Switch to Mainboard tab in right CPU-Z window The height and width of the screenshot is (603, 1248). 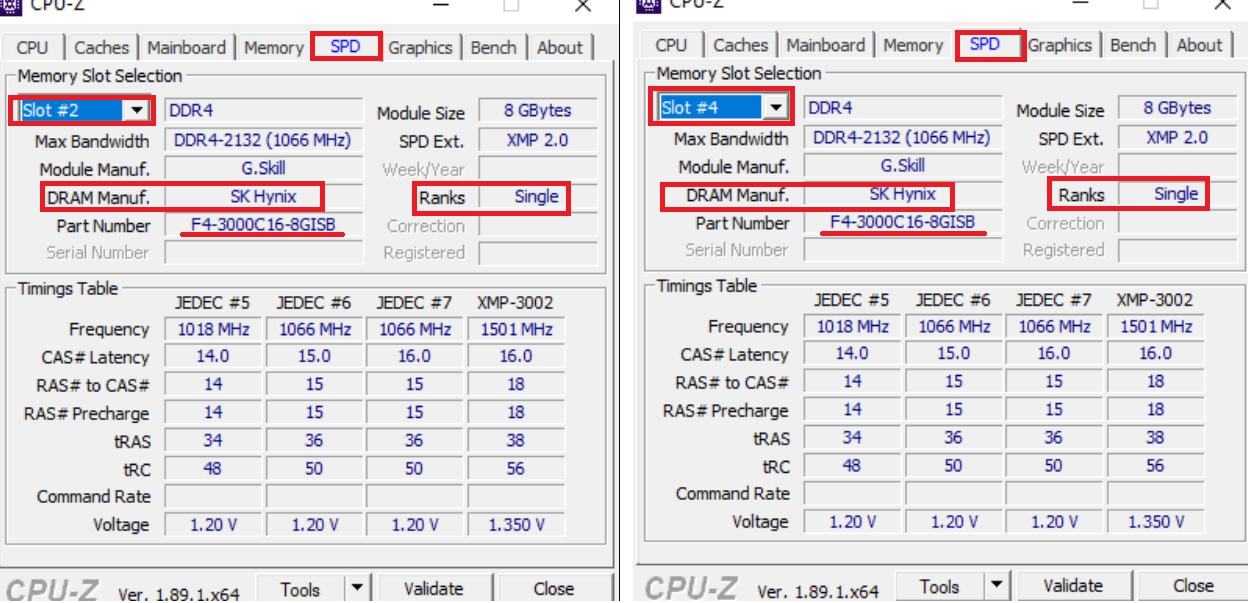tap(826, 45)
